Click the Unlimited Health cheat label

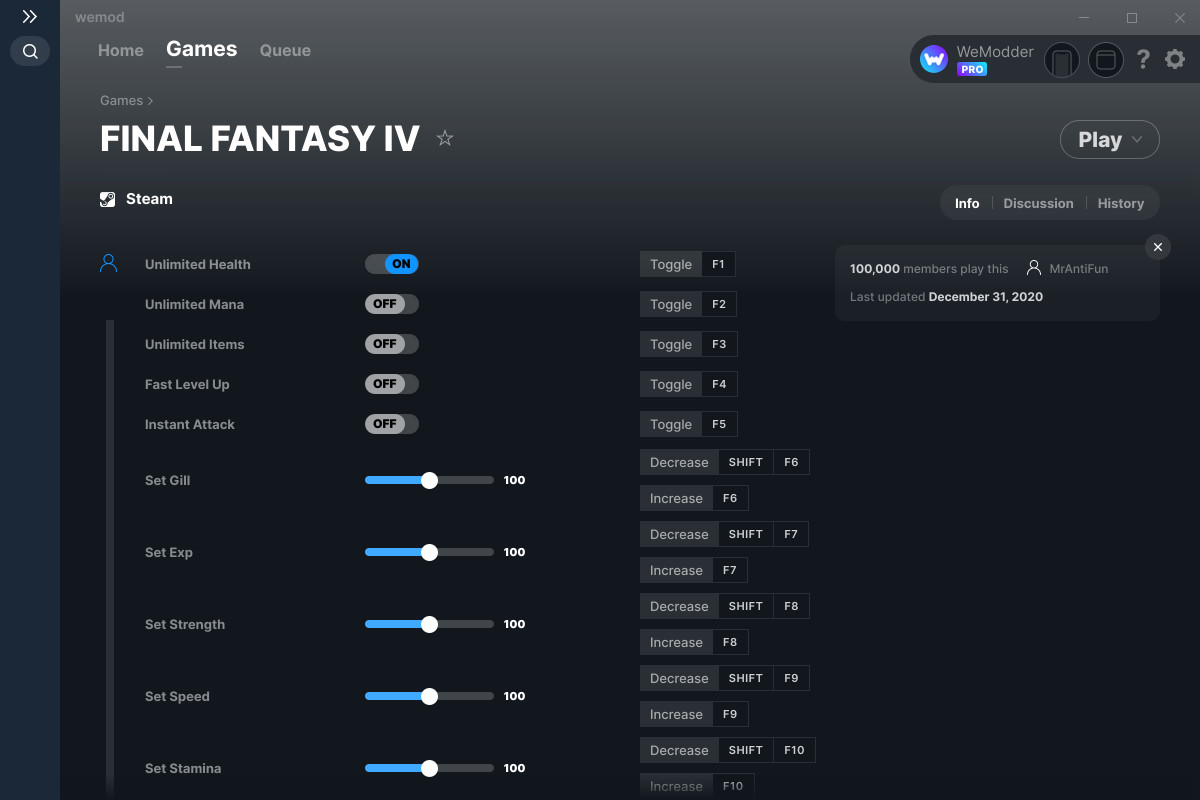click(x=198, y=264)
